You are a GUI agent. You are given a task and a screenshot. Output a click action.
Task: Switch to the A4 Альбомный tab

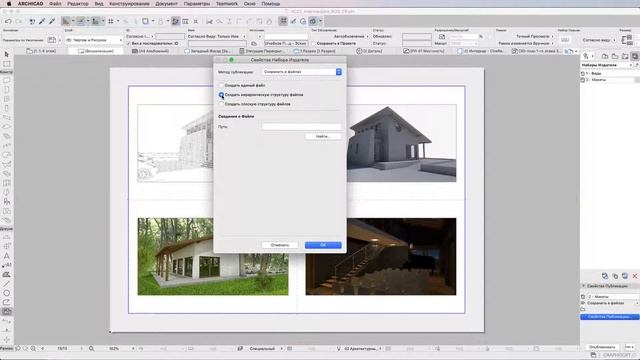click(x=151, y=51)
